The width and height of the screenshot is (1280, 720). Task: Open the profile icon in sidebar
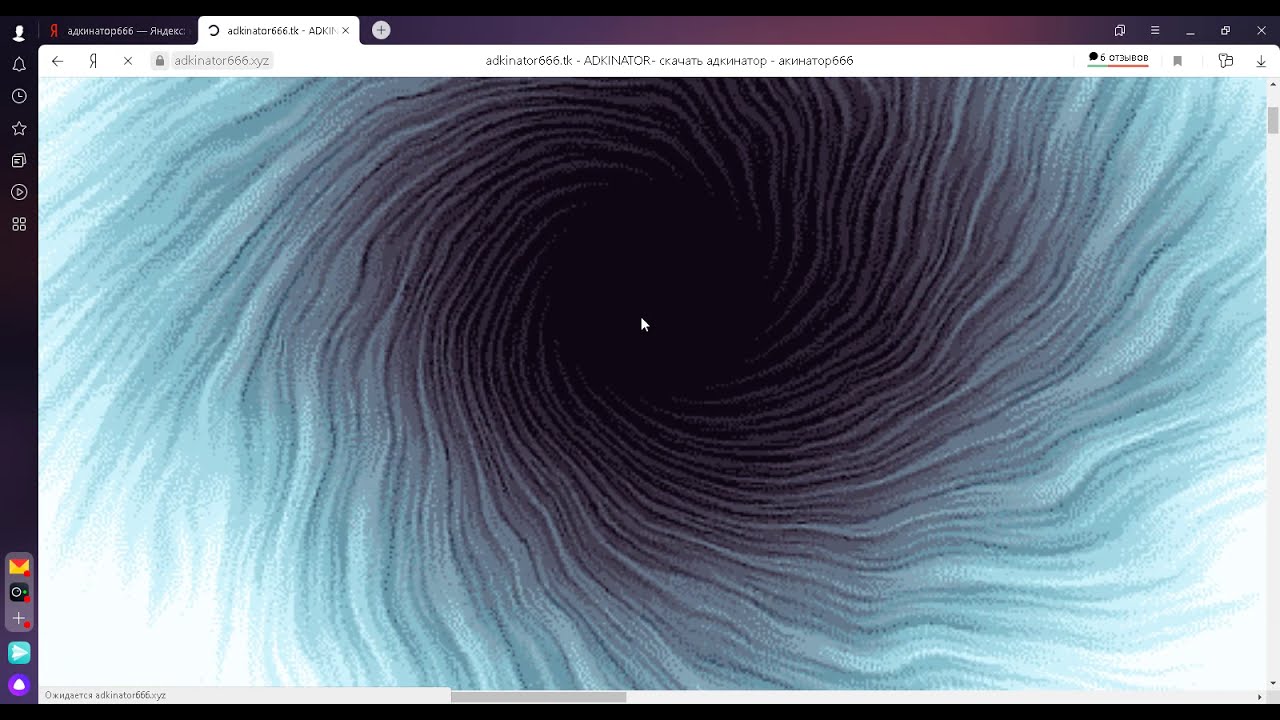pos(19,33)
